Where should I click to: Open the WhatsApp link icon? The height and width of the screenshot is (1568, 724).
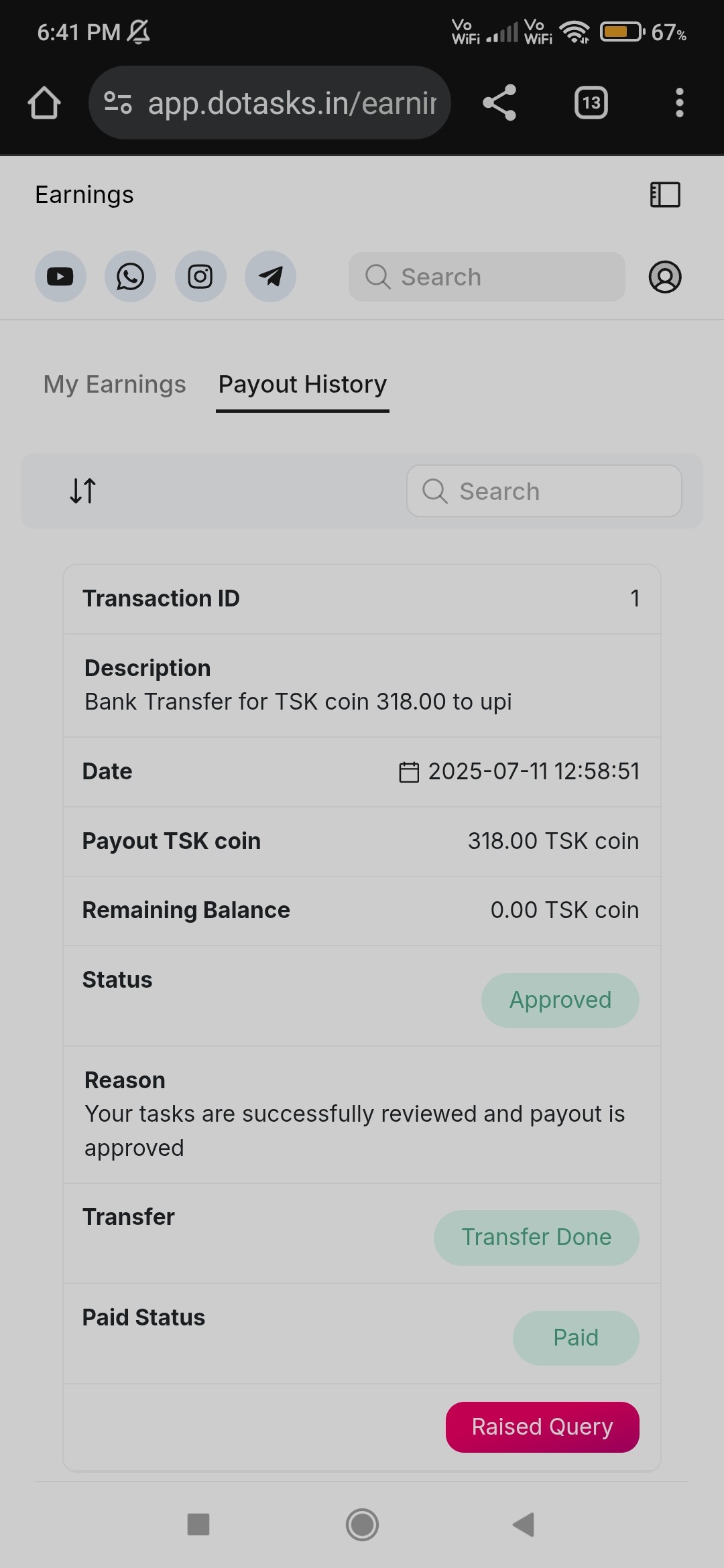[x=130, y=277]
